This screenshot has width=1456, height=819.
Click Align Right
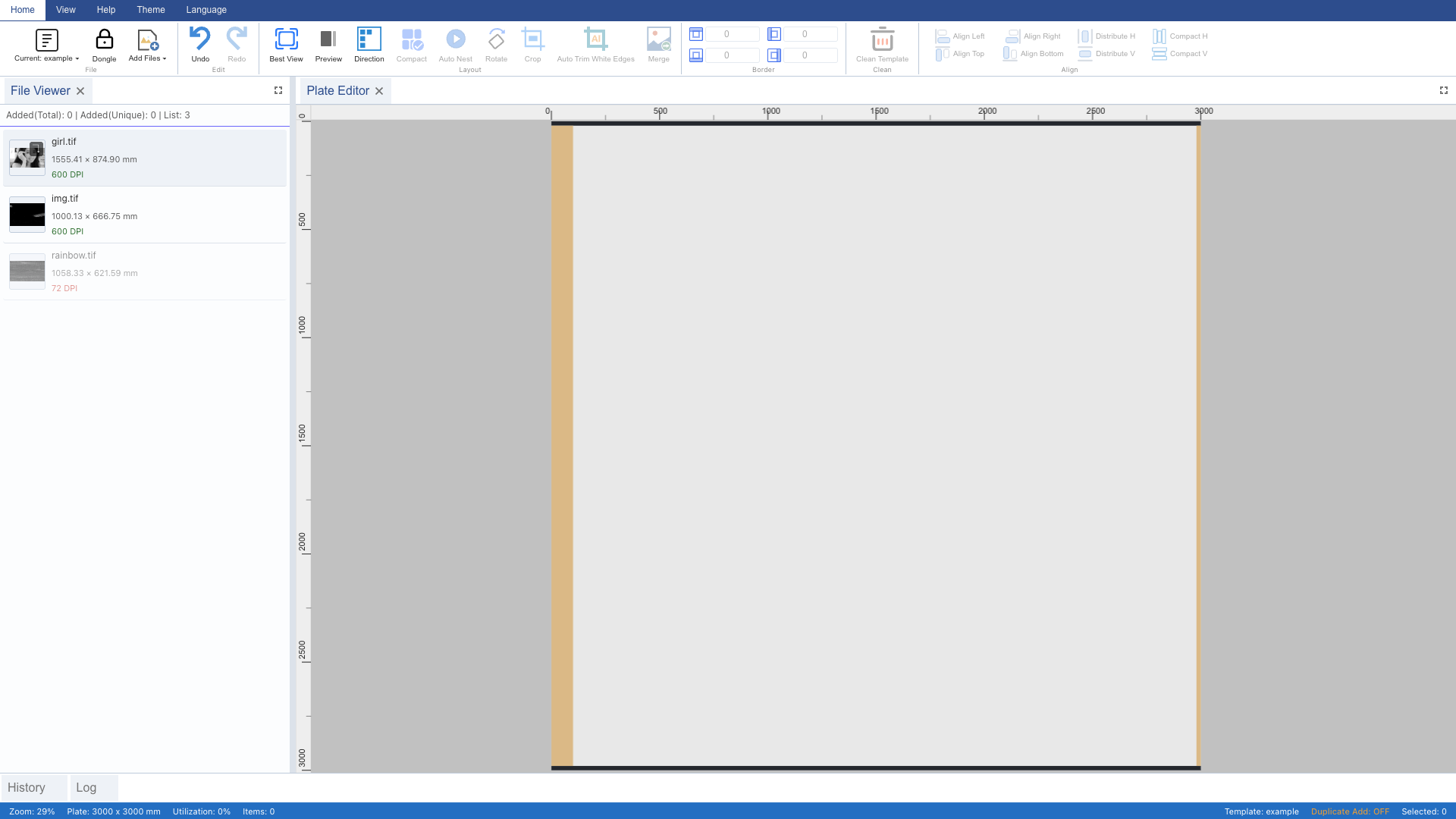tap(1033, 36)
